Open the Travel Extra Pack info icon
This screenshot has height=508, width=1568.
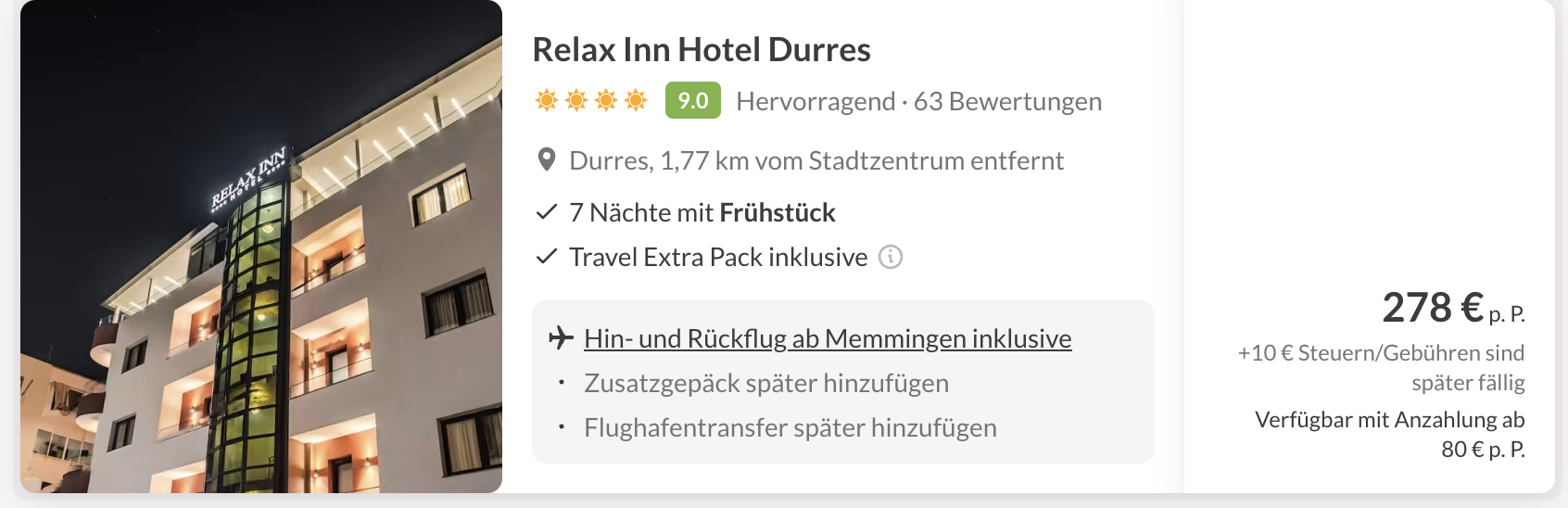coord(891,257)
